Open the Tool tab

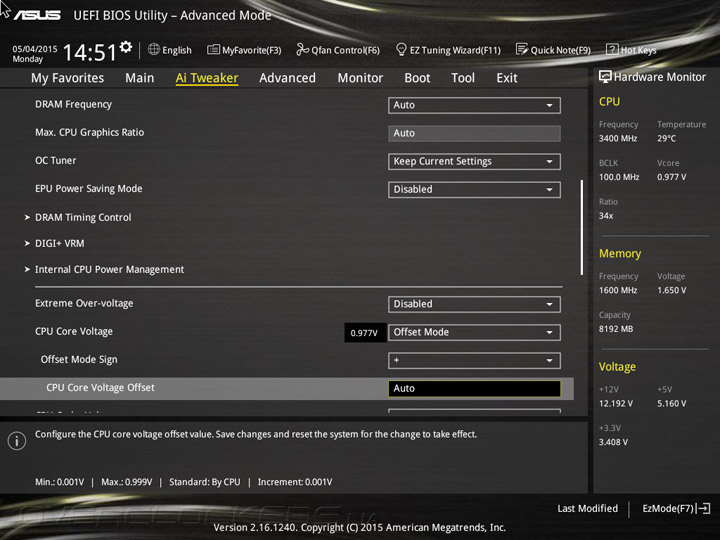click(463, 78)
